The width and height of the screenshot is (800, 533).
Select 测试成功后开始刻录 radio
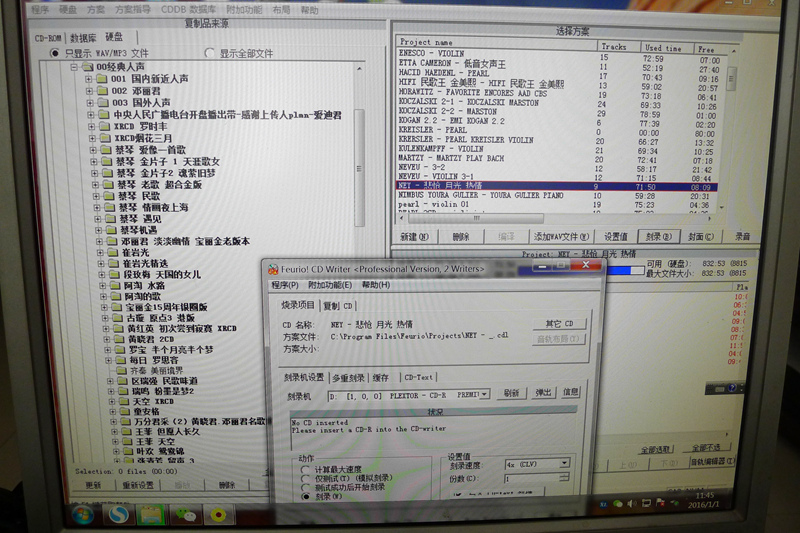click(305, 487)
